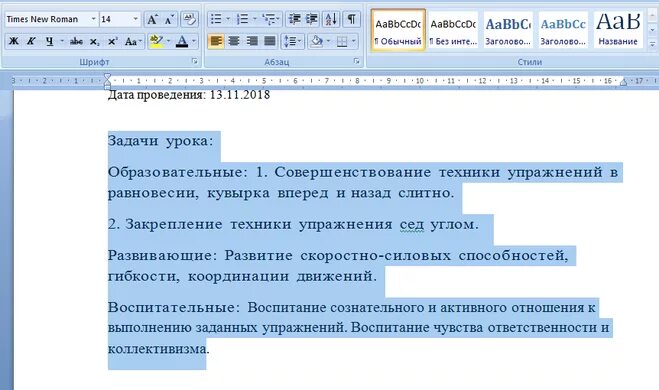
Task: Click the Sort icon
Action: click(x=331, y=19)
